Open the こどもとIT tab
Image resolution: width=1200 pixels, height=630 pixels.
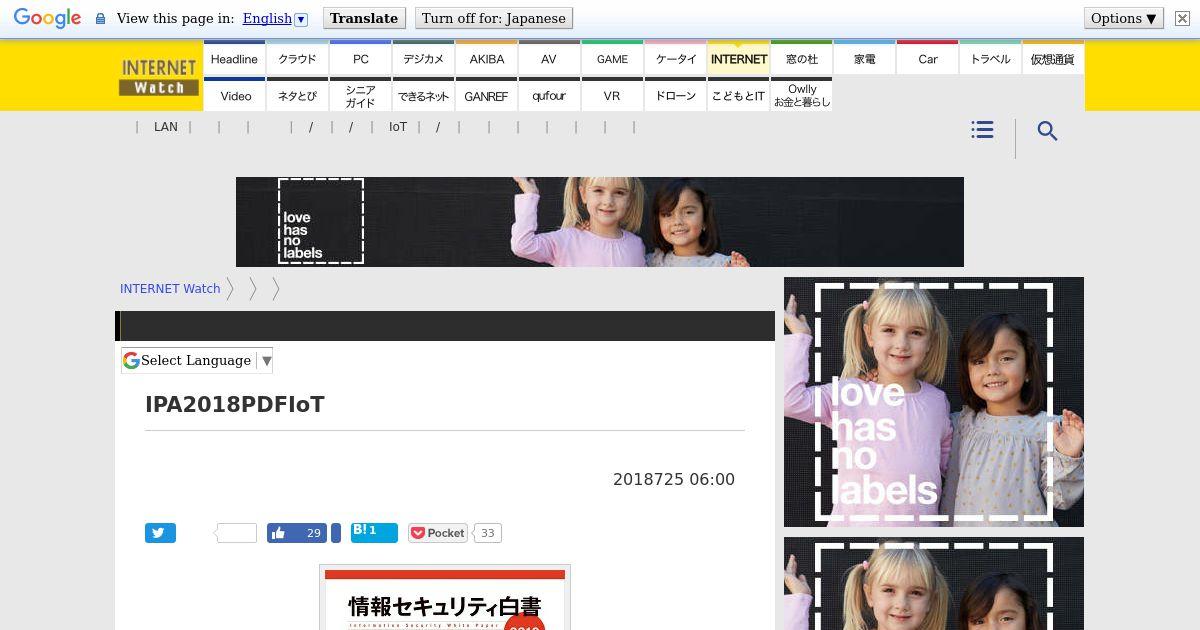click(738, 95)
